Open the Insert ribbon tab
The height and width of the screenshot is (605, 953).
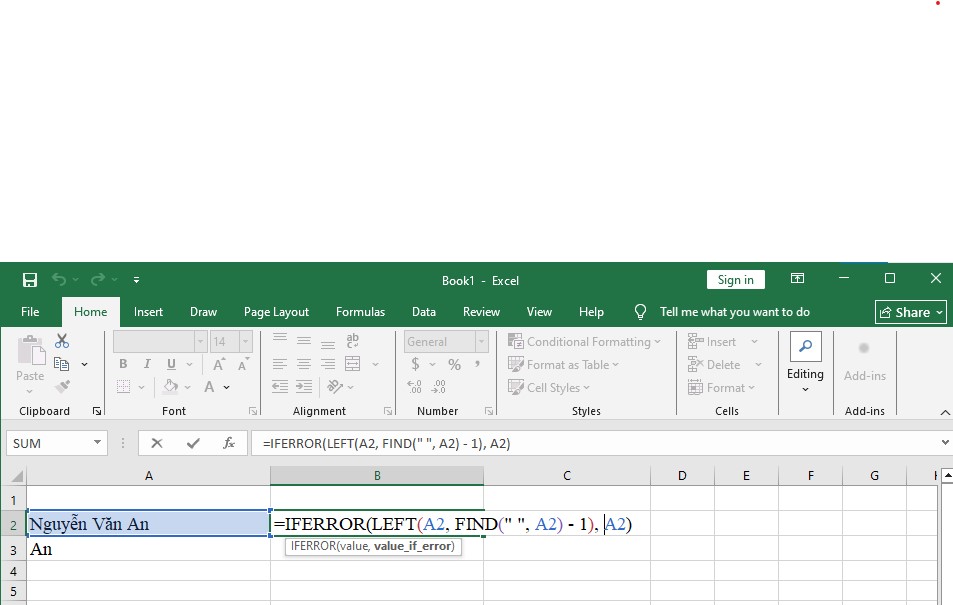tap(148, 311)
